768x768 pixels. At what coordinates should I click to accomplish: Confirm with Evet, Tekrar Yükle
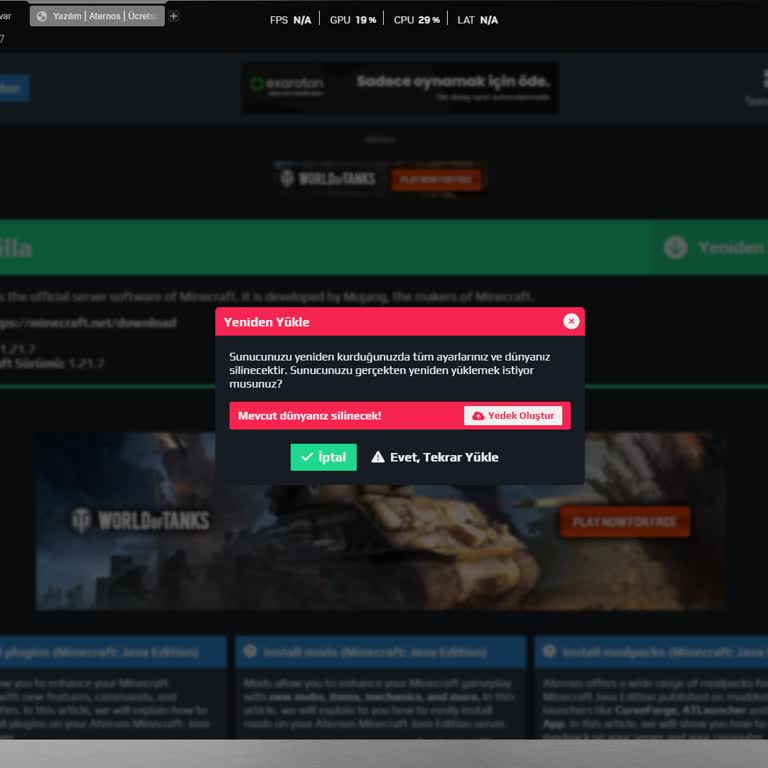(x=435, y=457)
